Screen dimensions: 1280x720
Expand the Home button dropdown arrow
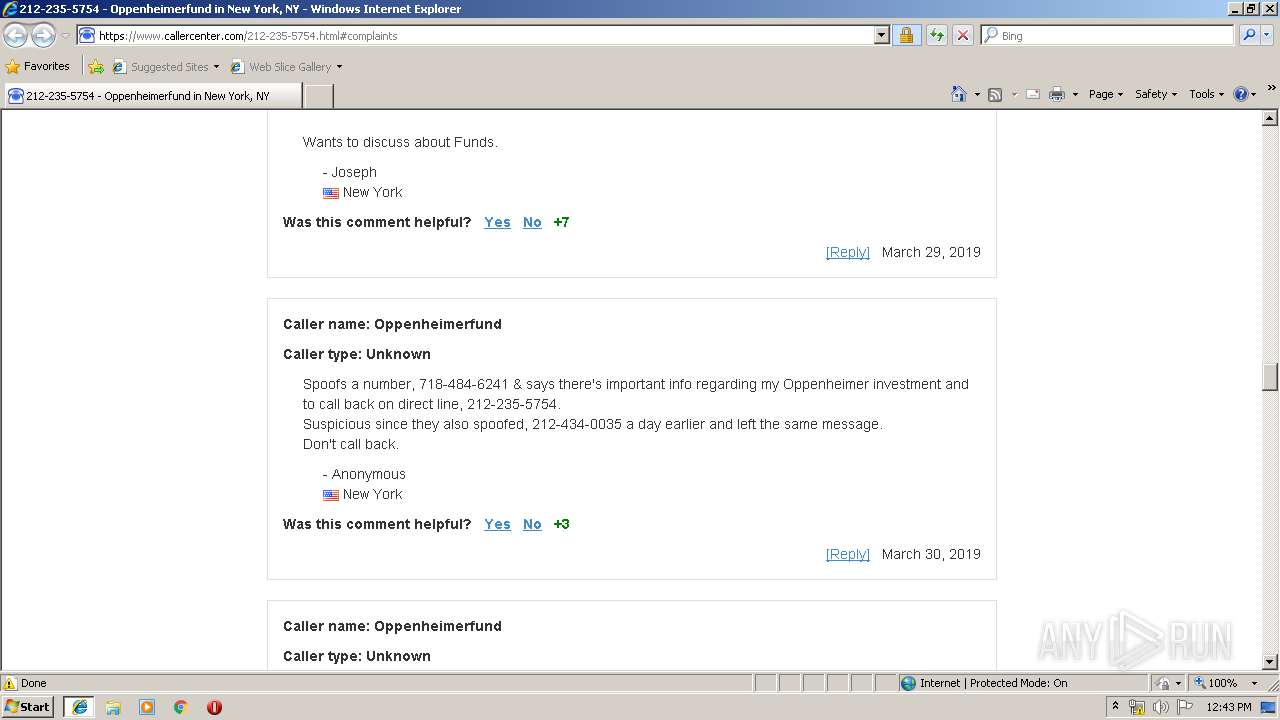pyautogui.click(x=976, y=94)
